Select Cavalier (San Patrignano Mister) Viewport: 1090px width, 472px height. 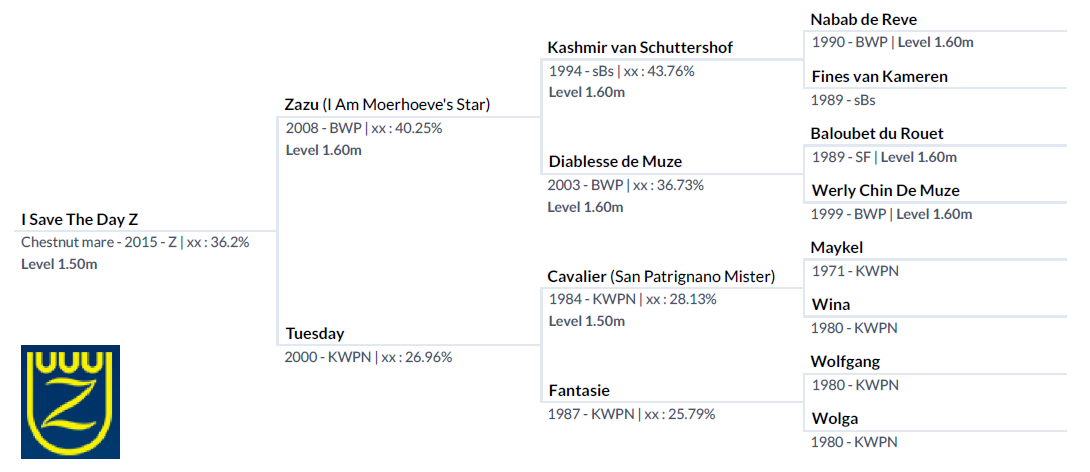(x=661, y=277)
